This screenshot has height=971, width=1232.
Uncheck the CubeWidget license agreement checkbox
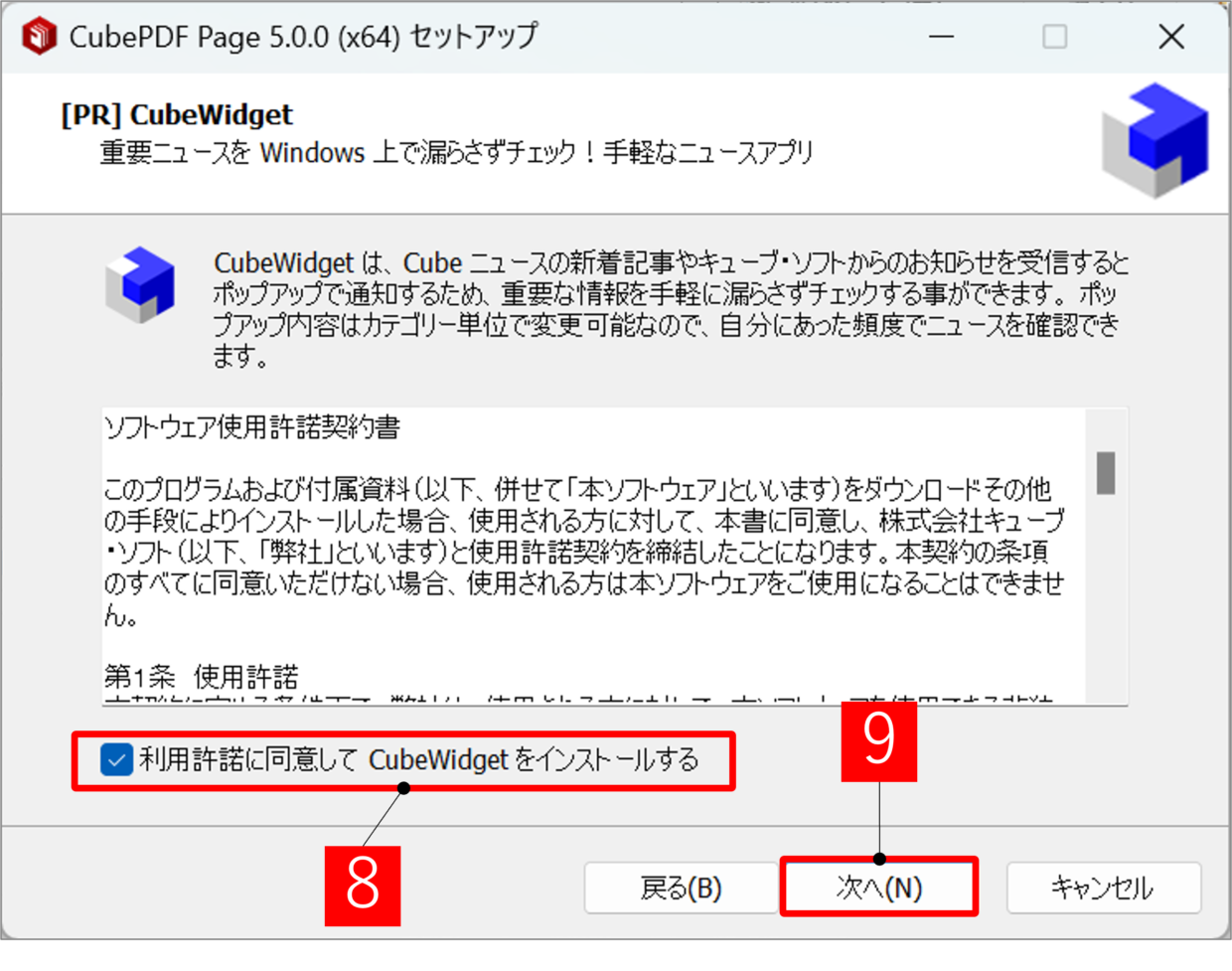[x=116, y=761]
